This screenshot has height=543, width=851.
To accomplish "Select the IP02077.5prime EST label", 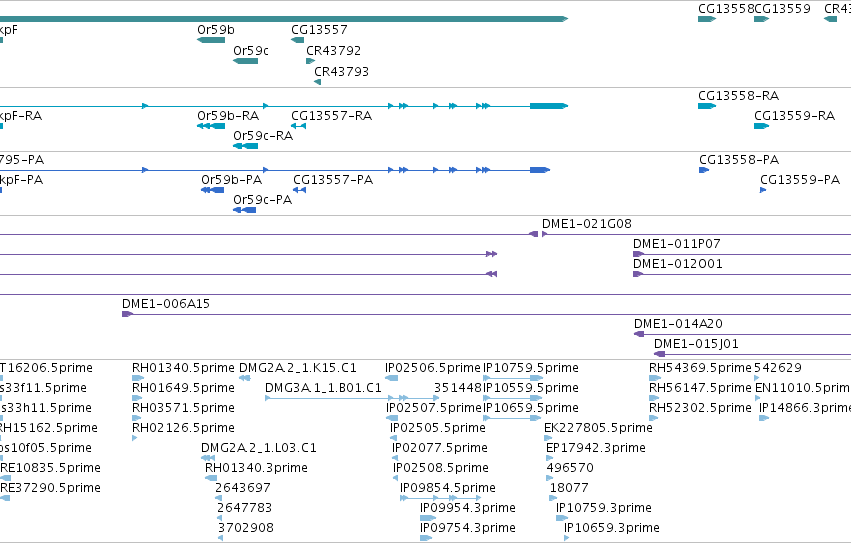I will pos(440,448).
